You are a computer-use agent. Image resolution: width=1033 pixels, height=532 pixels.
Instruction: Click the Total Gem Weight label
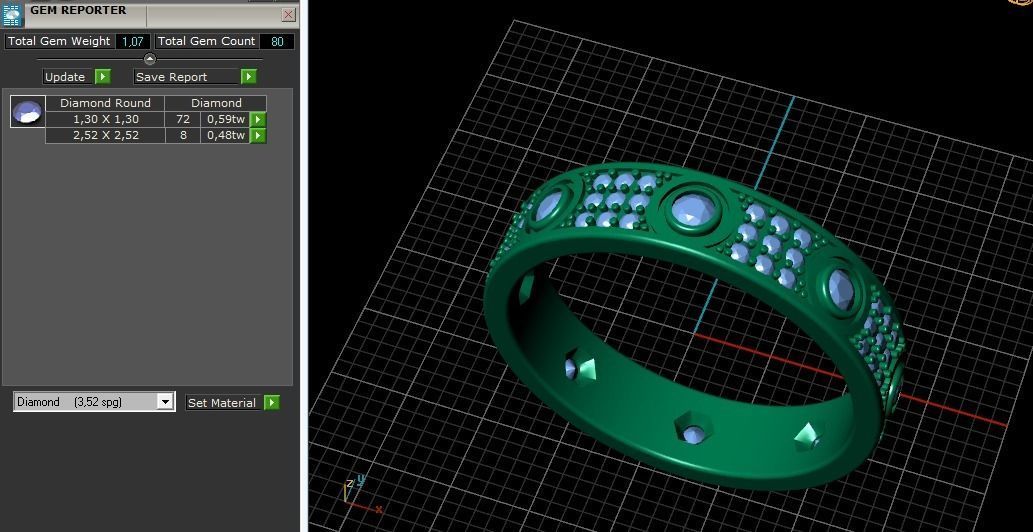[x=59, y=41]
